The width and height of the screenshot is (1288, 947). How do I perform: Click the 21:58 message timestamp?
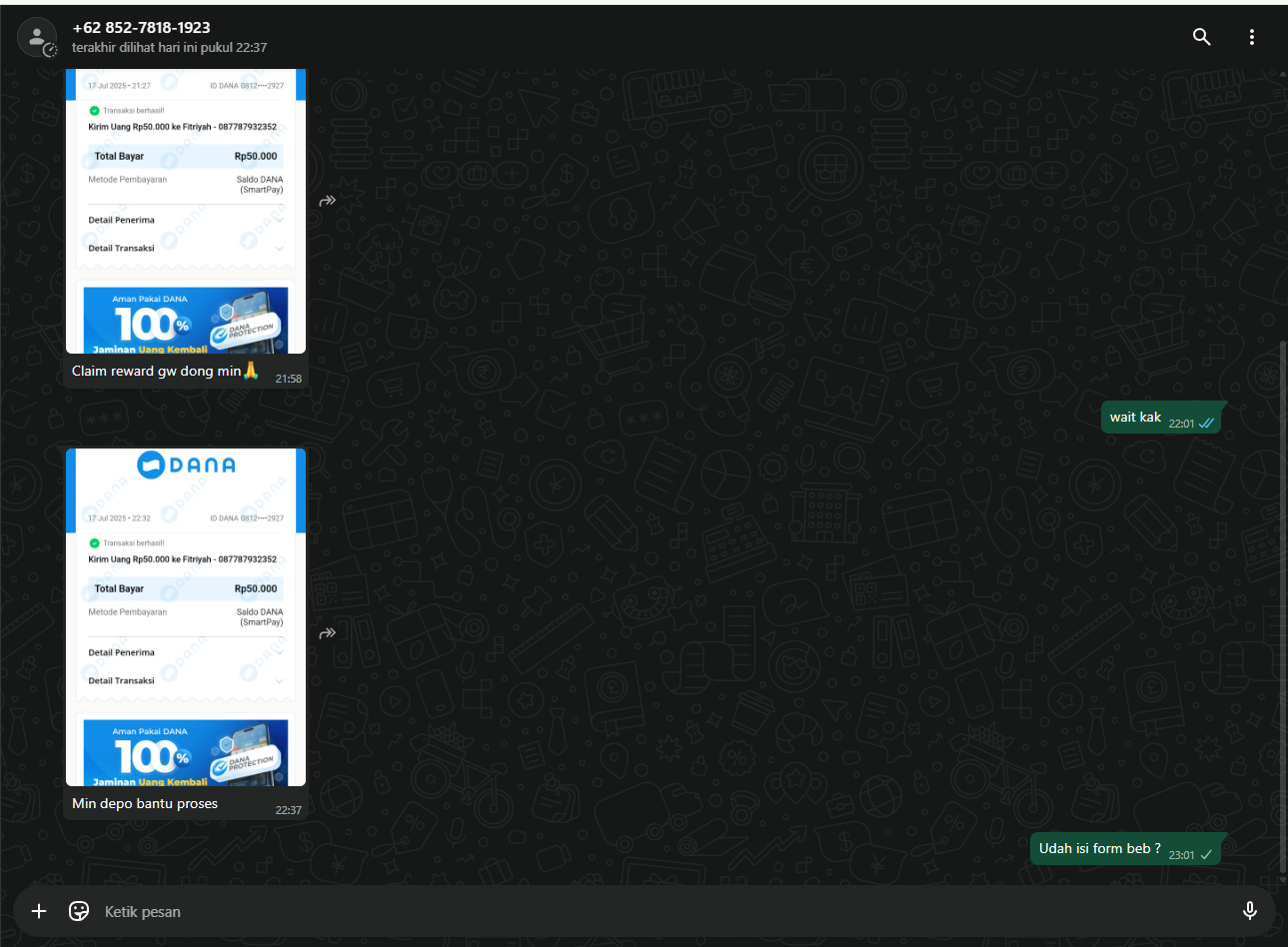click(289, 379)
